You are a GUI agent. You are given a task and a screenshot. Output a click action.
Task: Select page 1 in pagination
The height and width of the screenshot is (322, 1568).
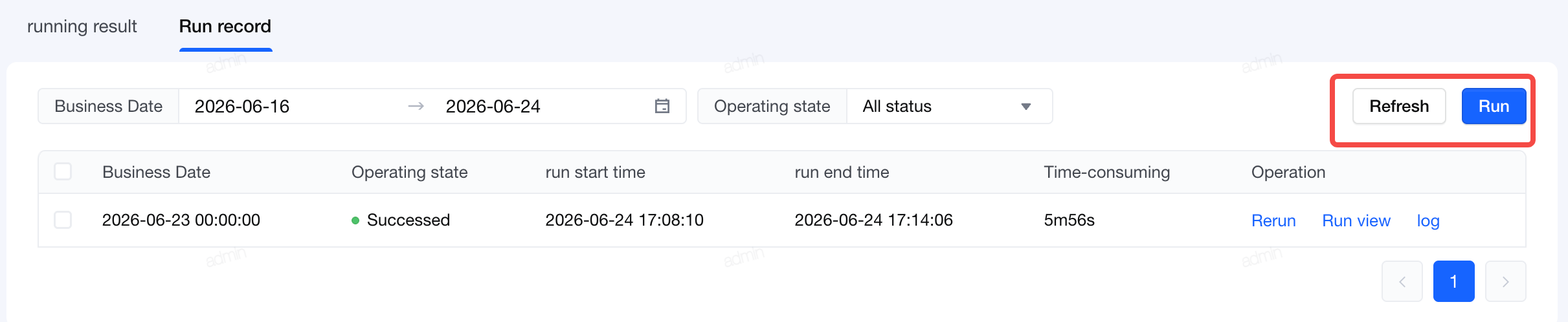(1453, 281)
